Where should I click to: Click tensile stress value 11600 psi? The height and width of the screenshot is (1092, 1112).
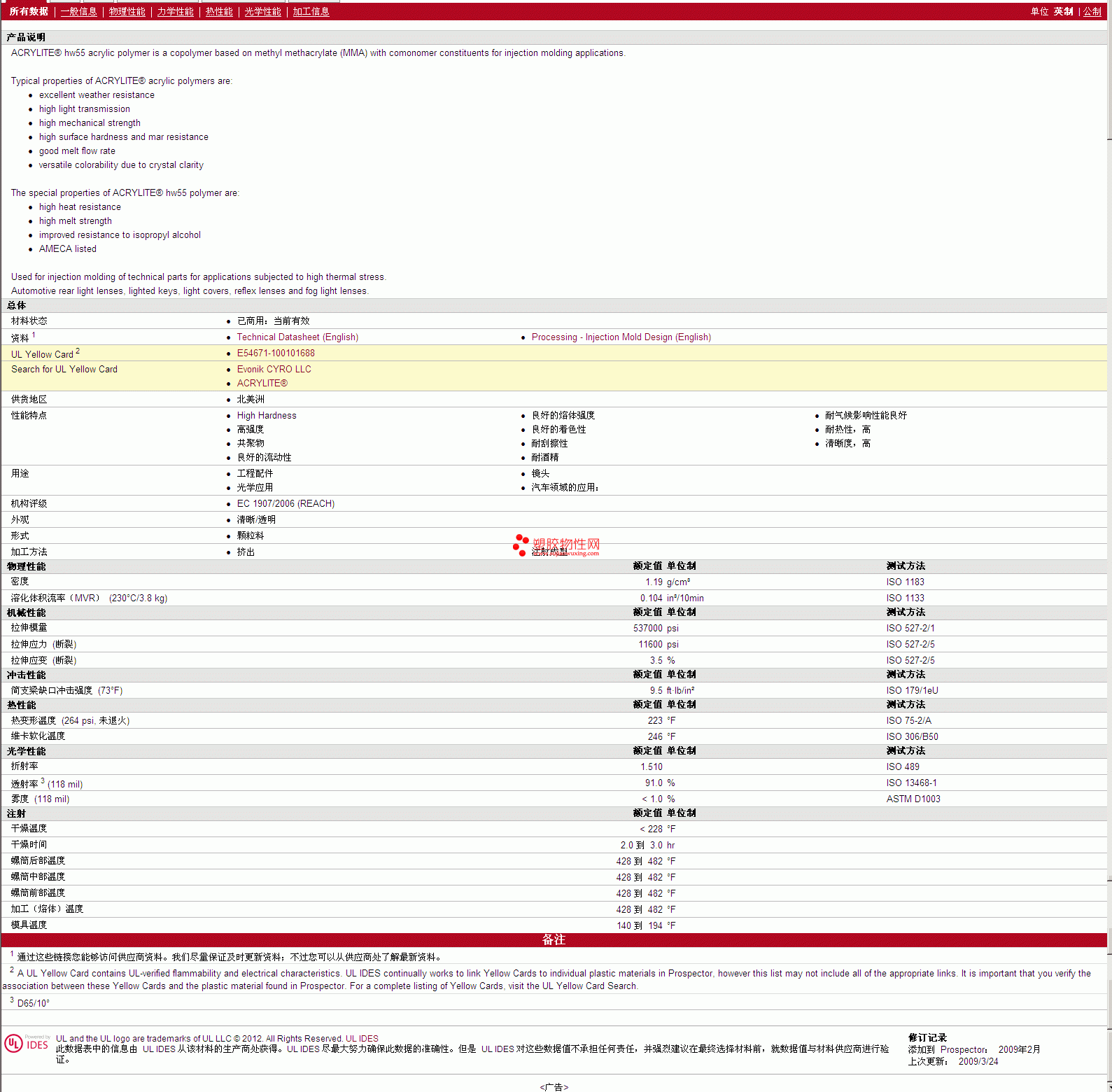pyautogui.click(x=658, y=644)
